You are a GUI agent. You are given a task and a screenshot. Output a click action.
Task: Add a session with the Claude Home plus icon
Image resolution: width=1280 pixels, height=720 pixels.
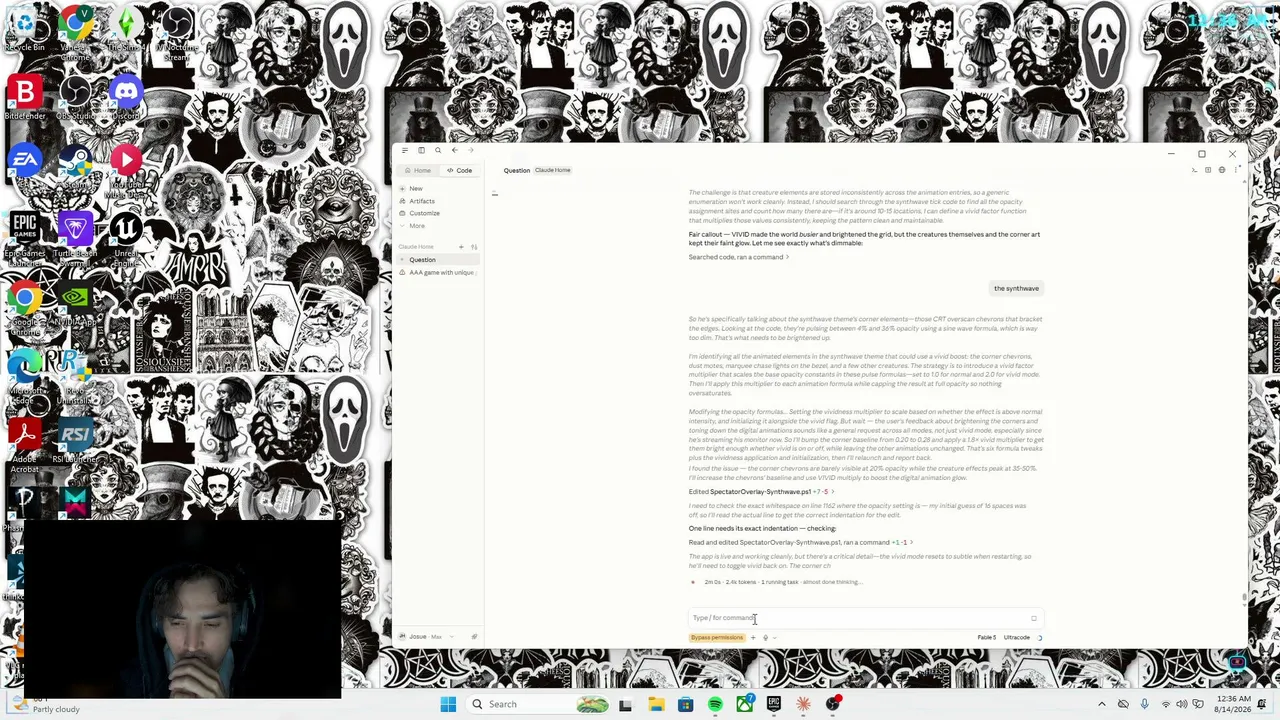(461, 247)
